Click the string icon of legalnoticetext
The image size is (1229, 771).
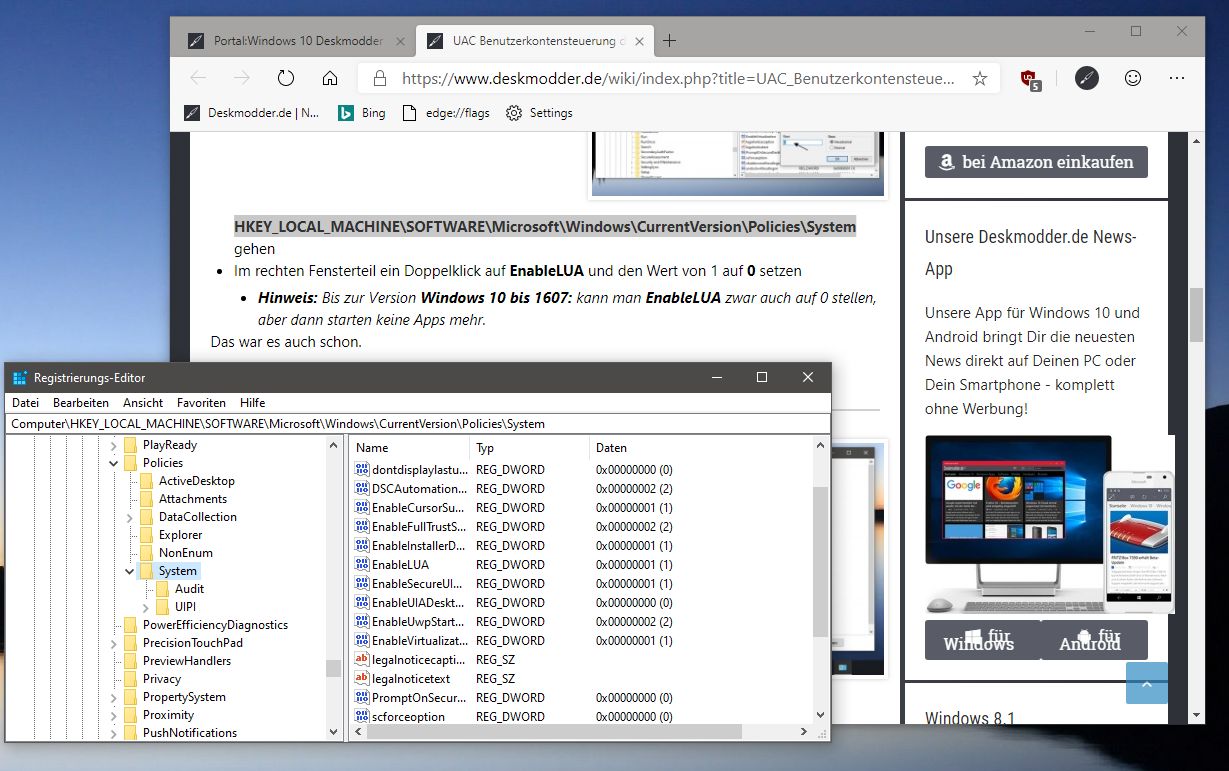pos(362,679)
